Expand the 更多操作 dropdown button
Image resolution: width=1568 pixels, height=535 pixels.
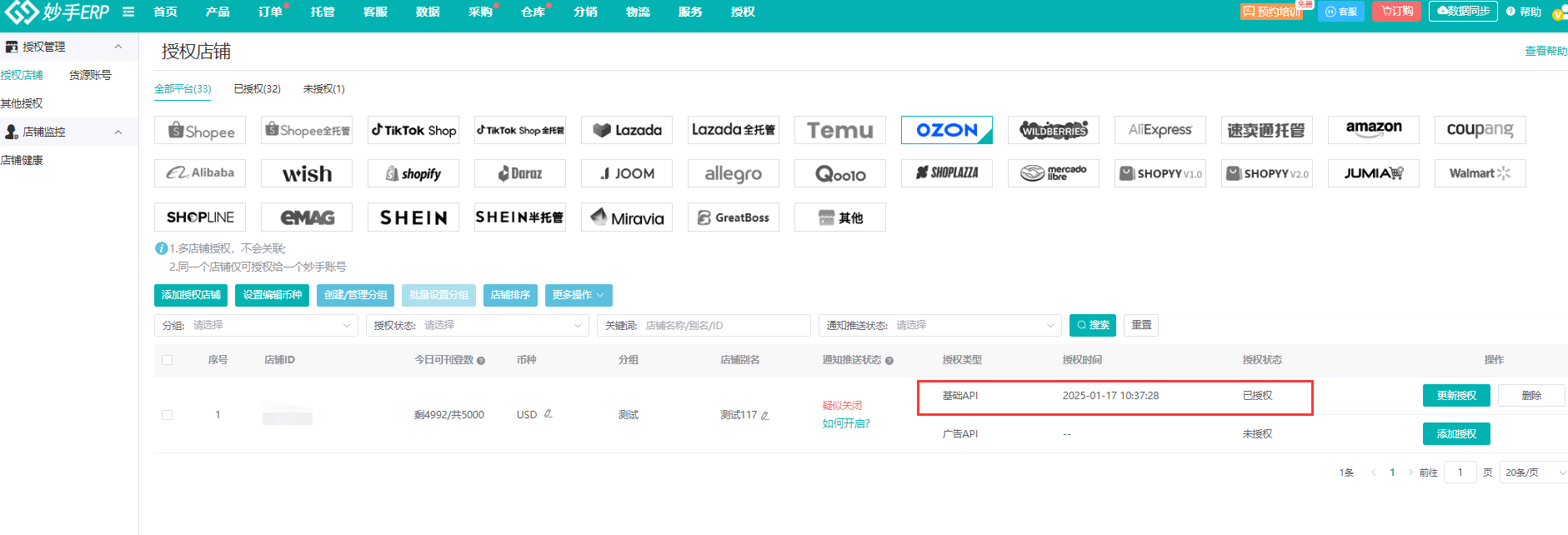(x=579, y=295)
